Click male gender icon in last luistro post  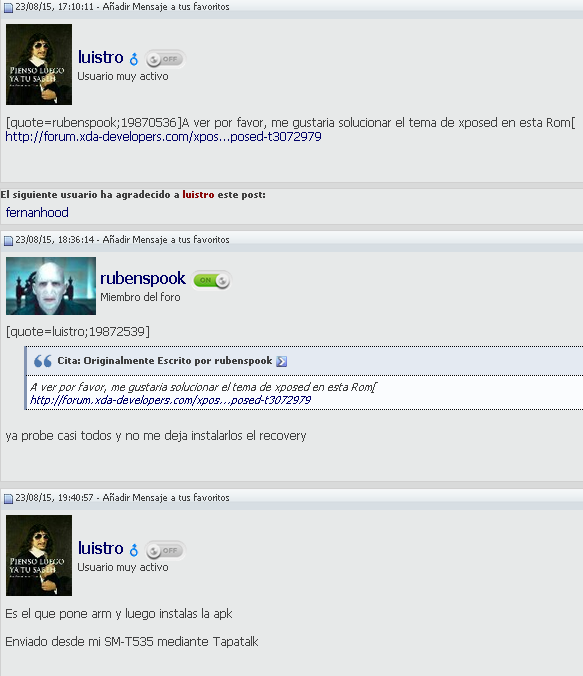(134, 550)
